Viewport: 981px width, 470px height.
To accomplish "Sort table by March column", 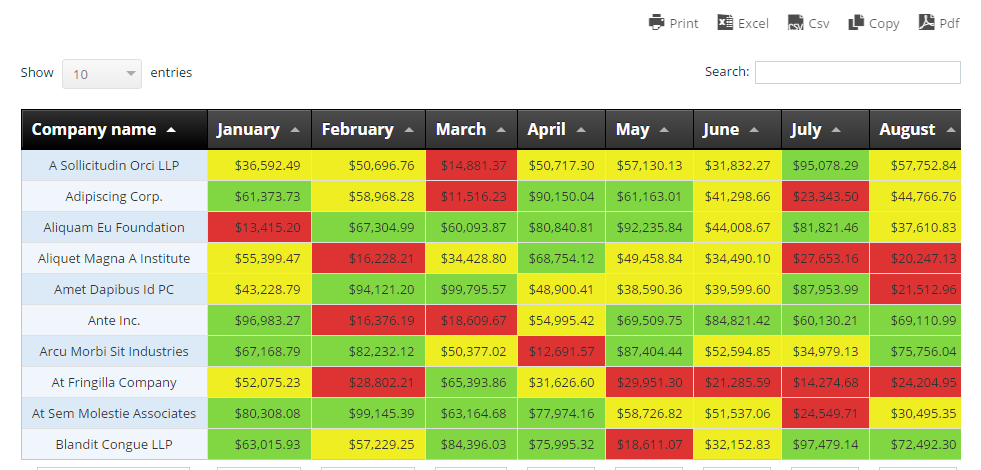I will coord(471,129).
